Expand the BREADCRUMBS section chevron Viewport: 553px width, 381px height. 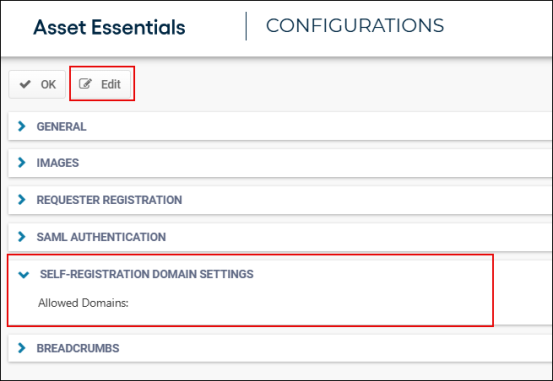coord(22,348)
